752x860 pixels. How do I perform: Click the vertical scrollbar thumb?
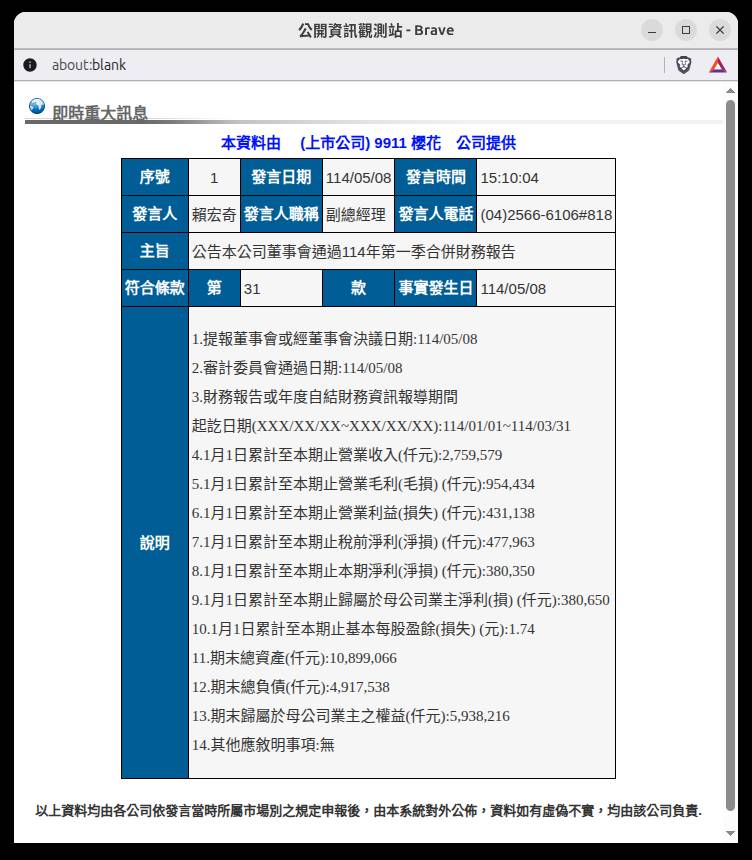pos(730,455)
